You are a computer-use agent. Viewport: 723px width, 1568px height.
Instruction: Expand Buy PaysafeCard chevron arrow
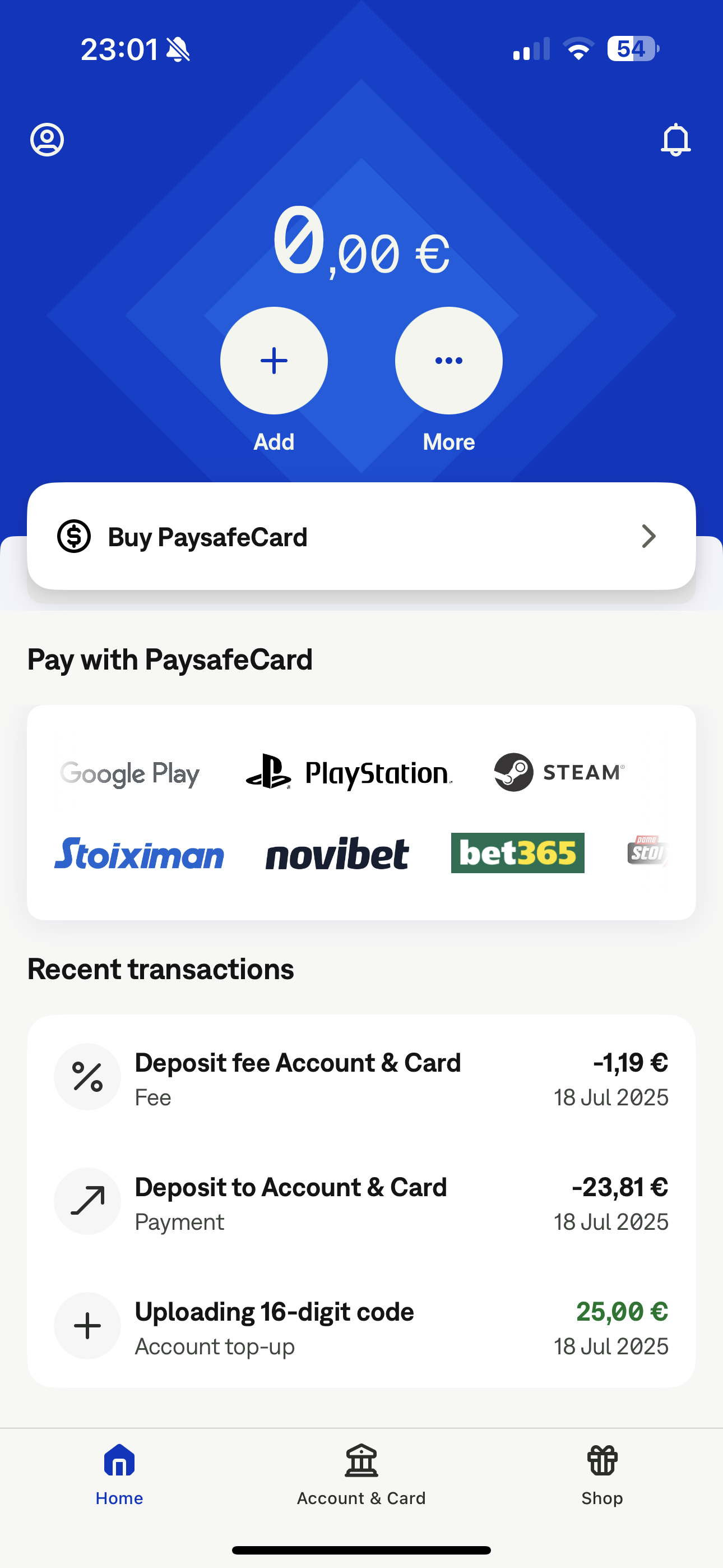[x=649, y=536]
